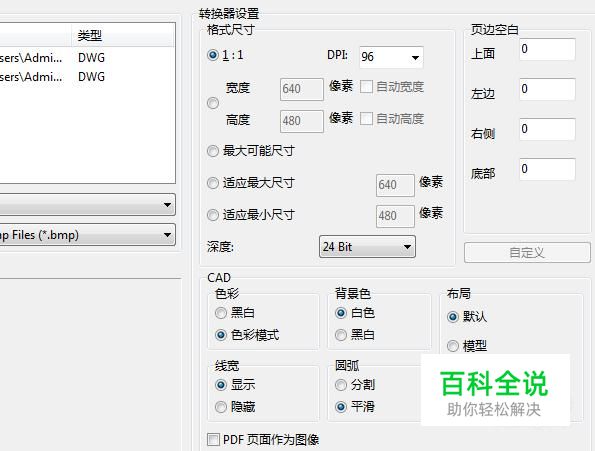Select the 最大可能尺寸 radio button
The image size is (595, 451).
(213, 151)
